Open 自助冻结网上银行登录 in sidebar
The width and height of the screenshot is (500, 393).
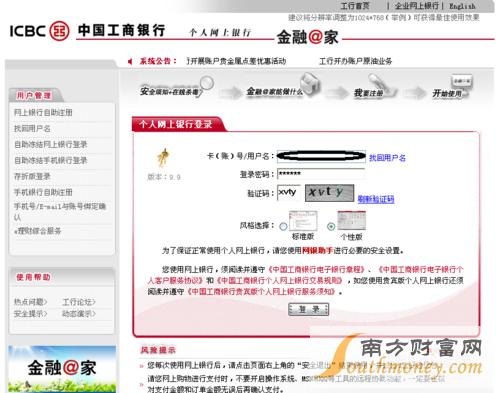point(50,144)
